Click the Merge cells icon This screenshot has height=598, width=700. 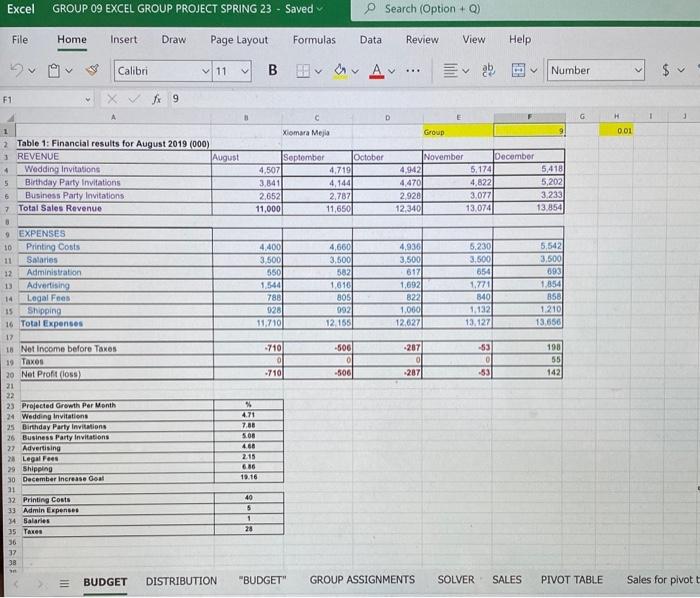518,70
